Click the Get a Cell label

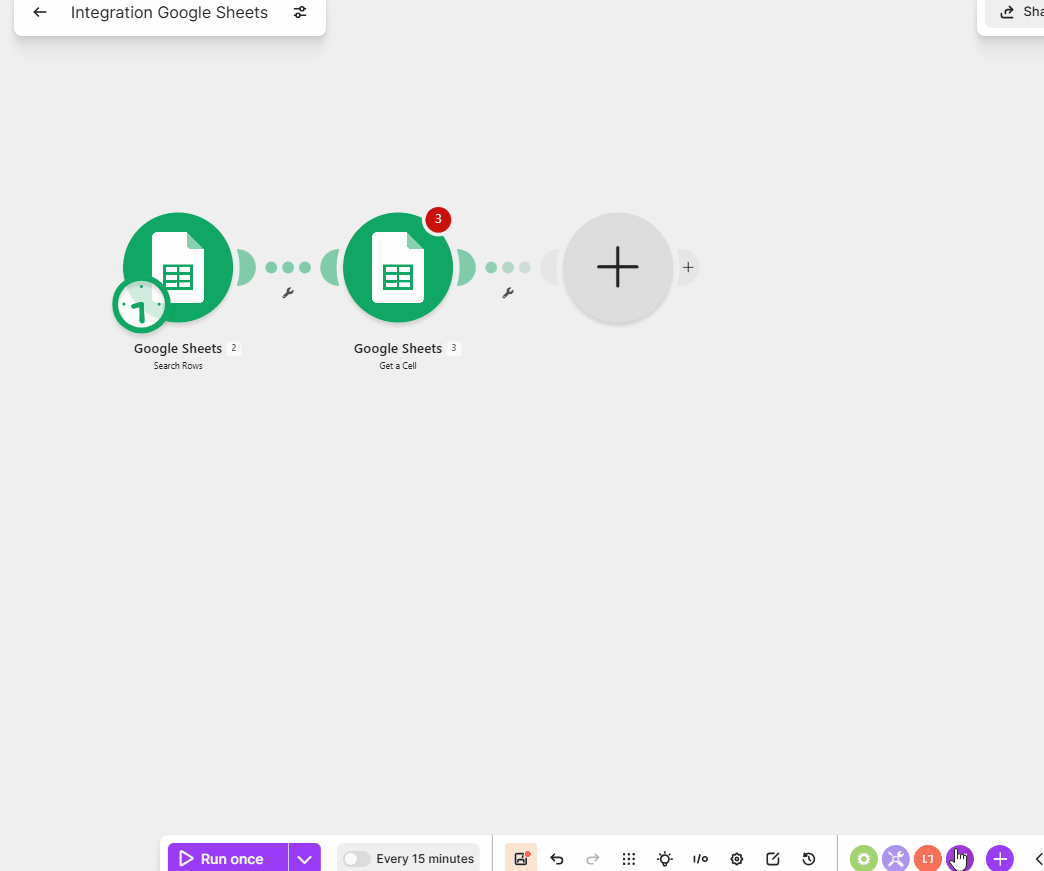[x=398, y=366]
